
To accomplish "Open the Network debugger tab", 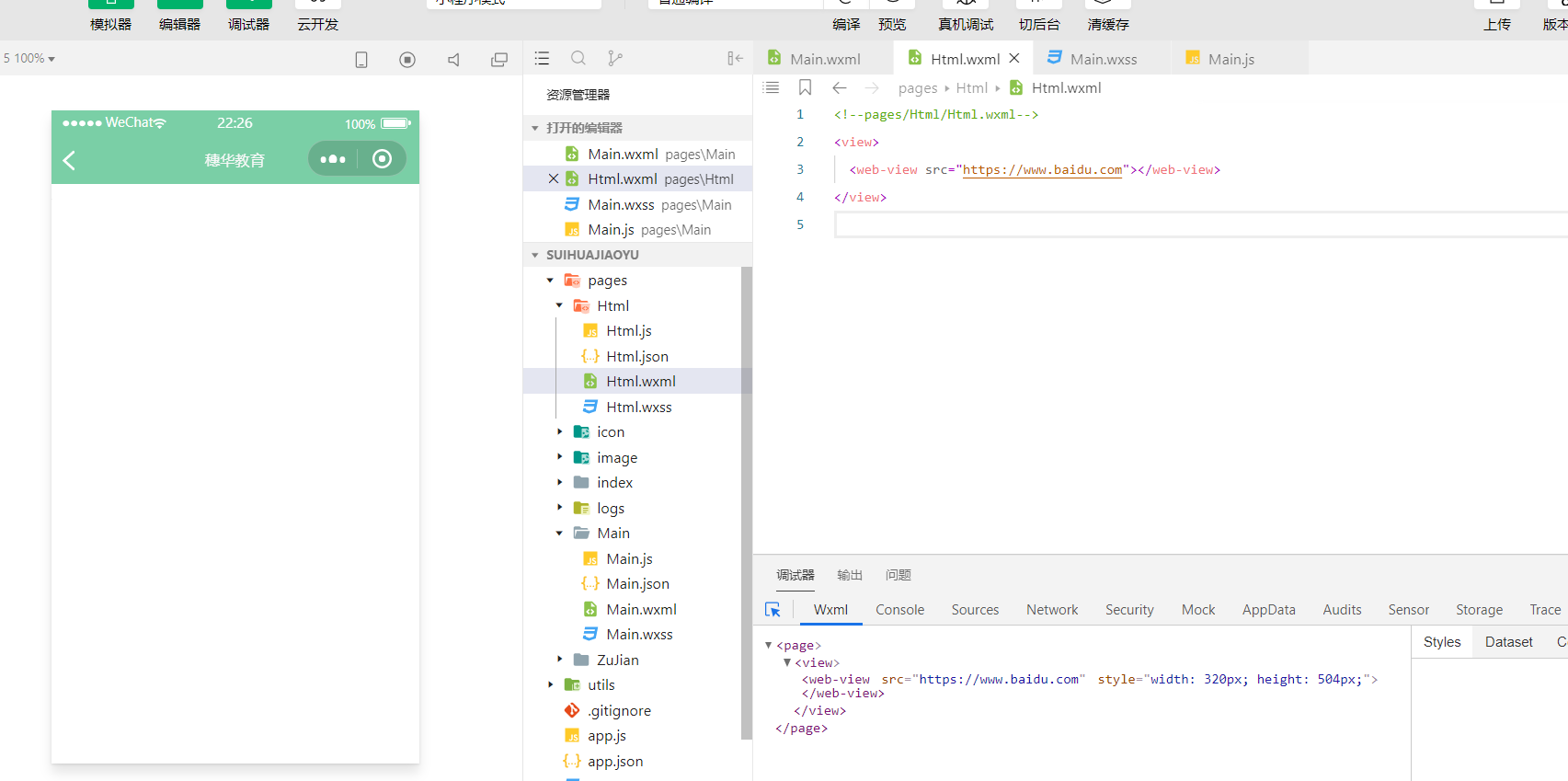I will click(1052, 609).
